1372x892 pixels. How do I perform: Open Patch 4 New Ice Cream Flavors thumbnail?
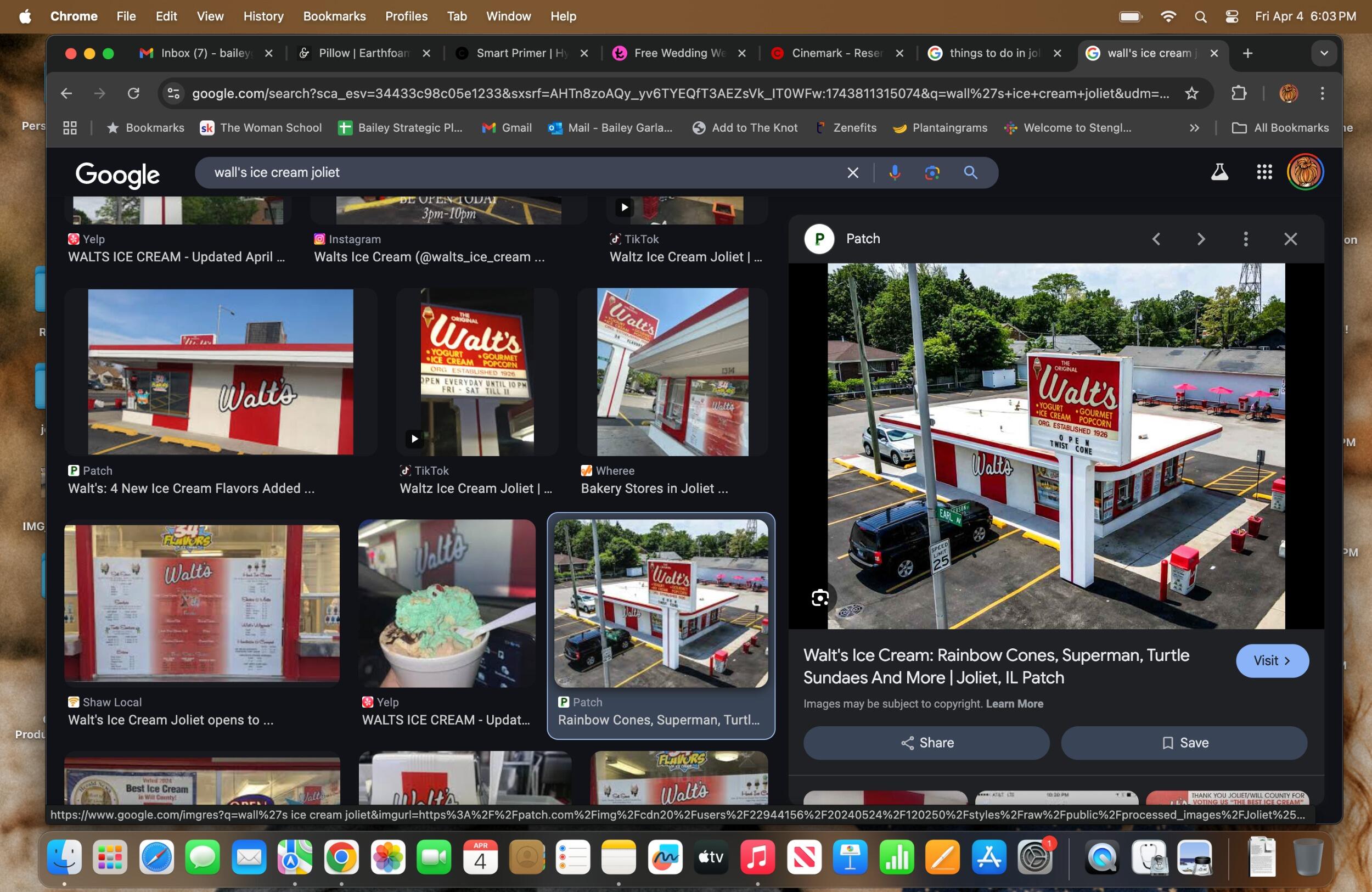[220, 372]
